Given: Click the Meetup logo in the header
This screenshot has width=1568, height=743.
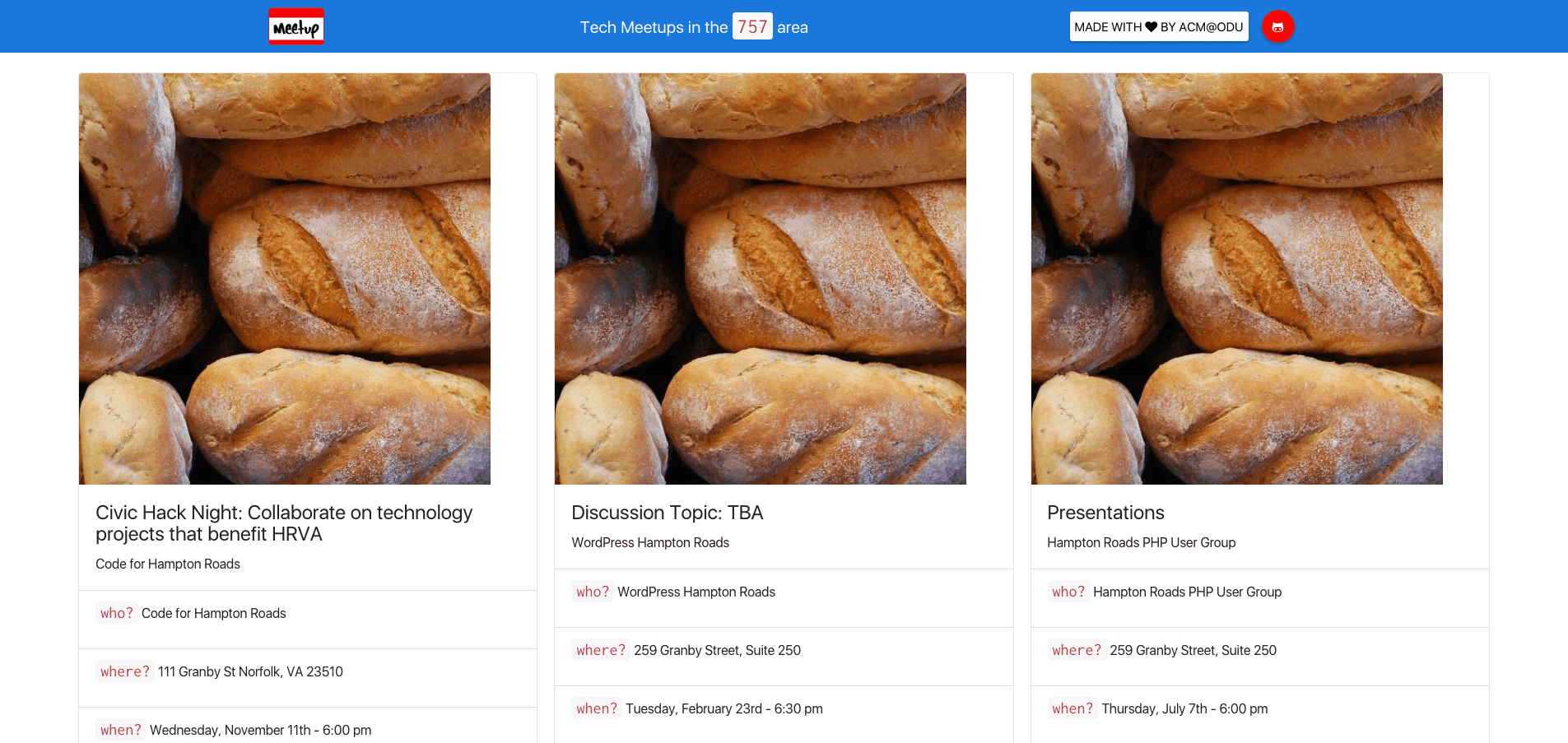Looking at the screenshot, I should (x=295, y=26).
